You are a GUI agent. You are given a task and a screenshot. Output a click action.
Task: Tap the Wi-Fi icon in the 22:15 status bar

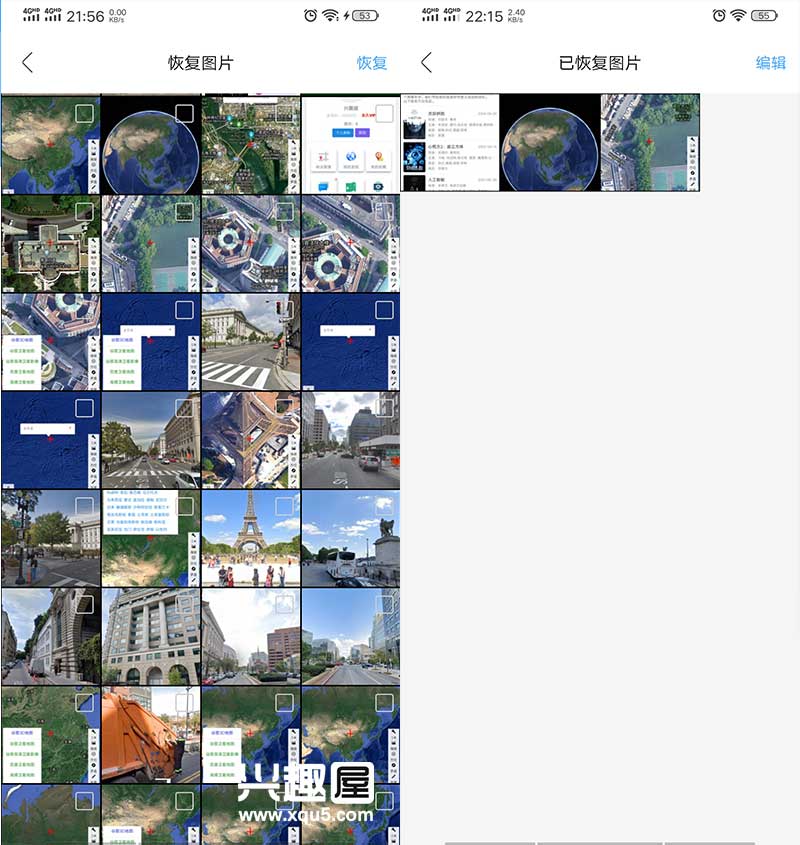tap(738, 16)
